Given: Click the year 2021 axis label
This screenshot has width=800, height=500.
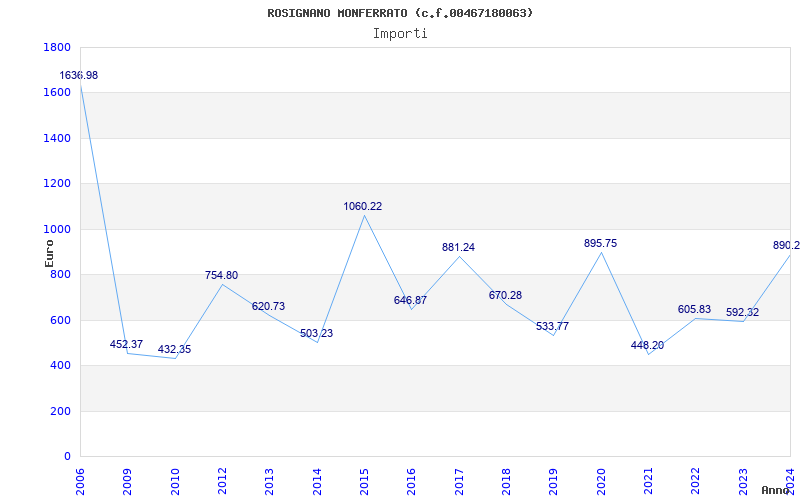Looking at the screenshot, I should click(x=648, y=481).
